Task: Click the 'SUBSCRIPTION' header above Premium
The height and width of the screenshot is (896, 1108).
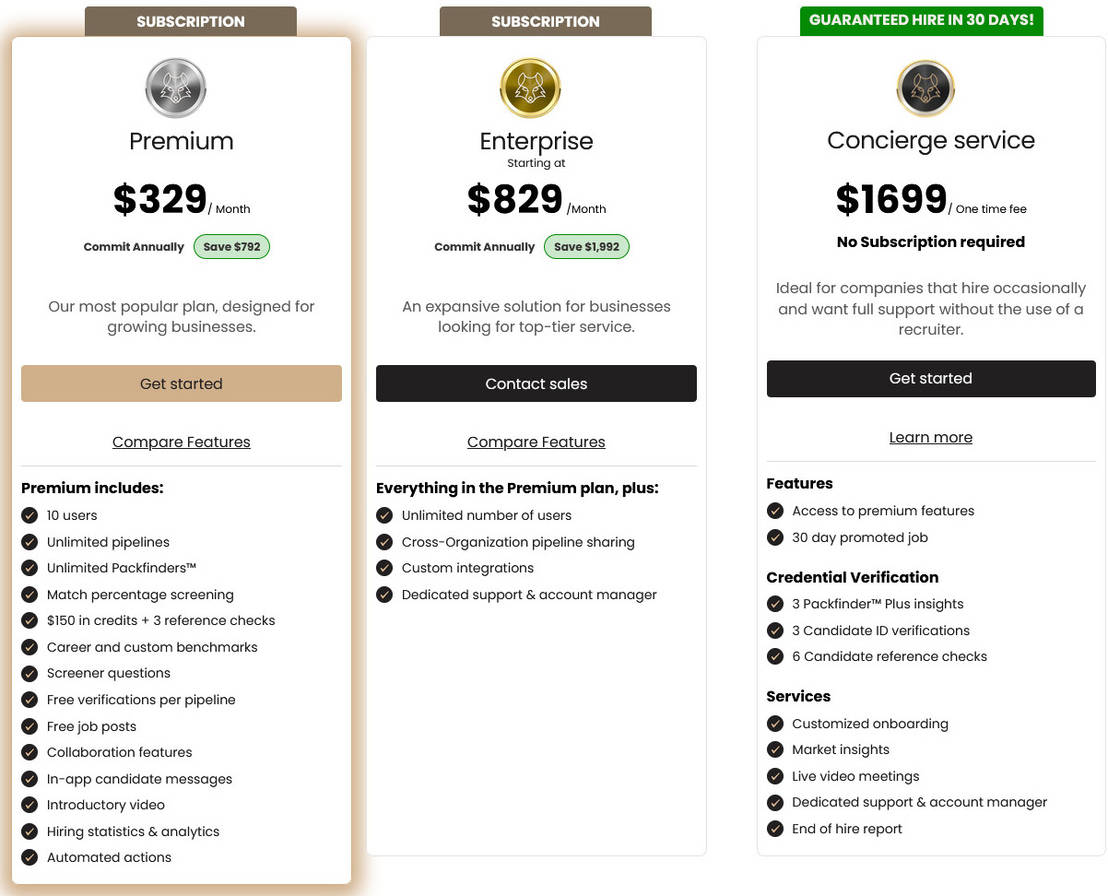Action: 190,21
